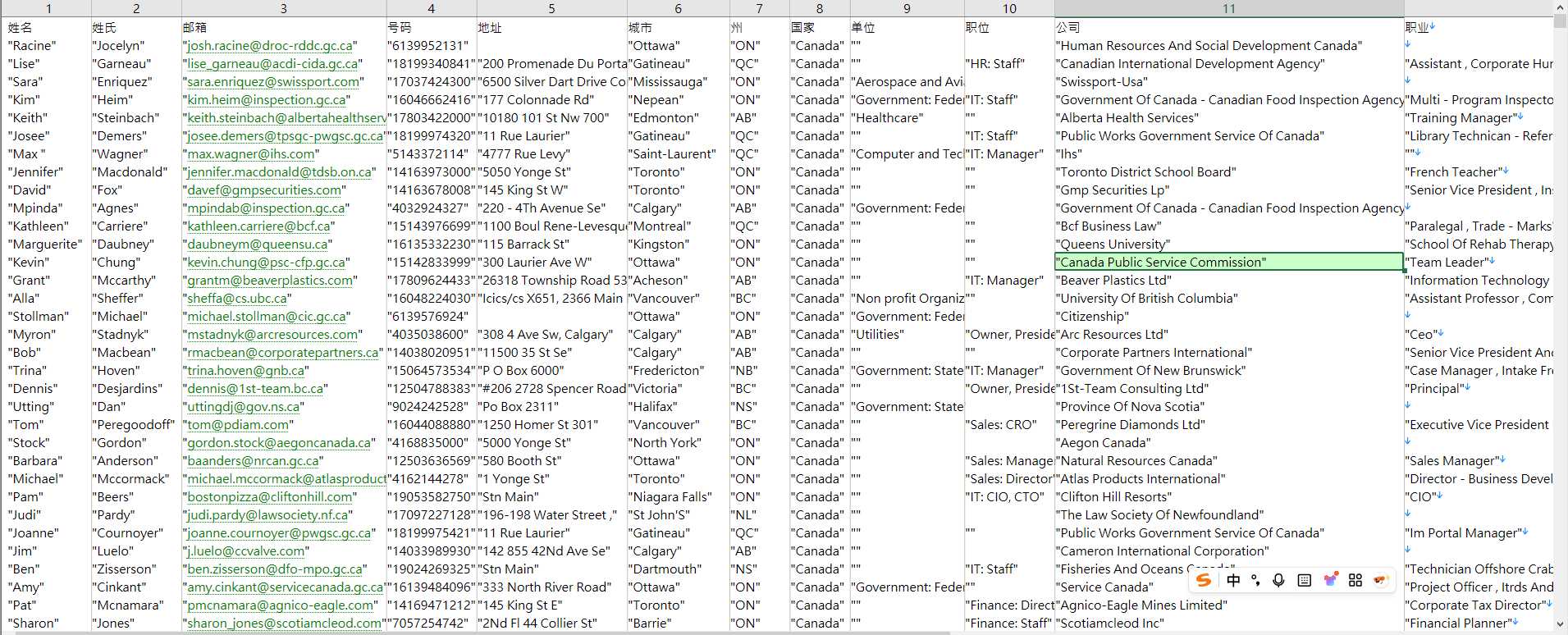Open tom@pdiam.com email link
1568x635 pixels.
238,425
